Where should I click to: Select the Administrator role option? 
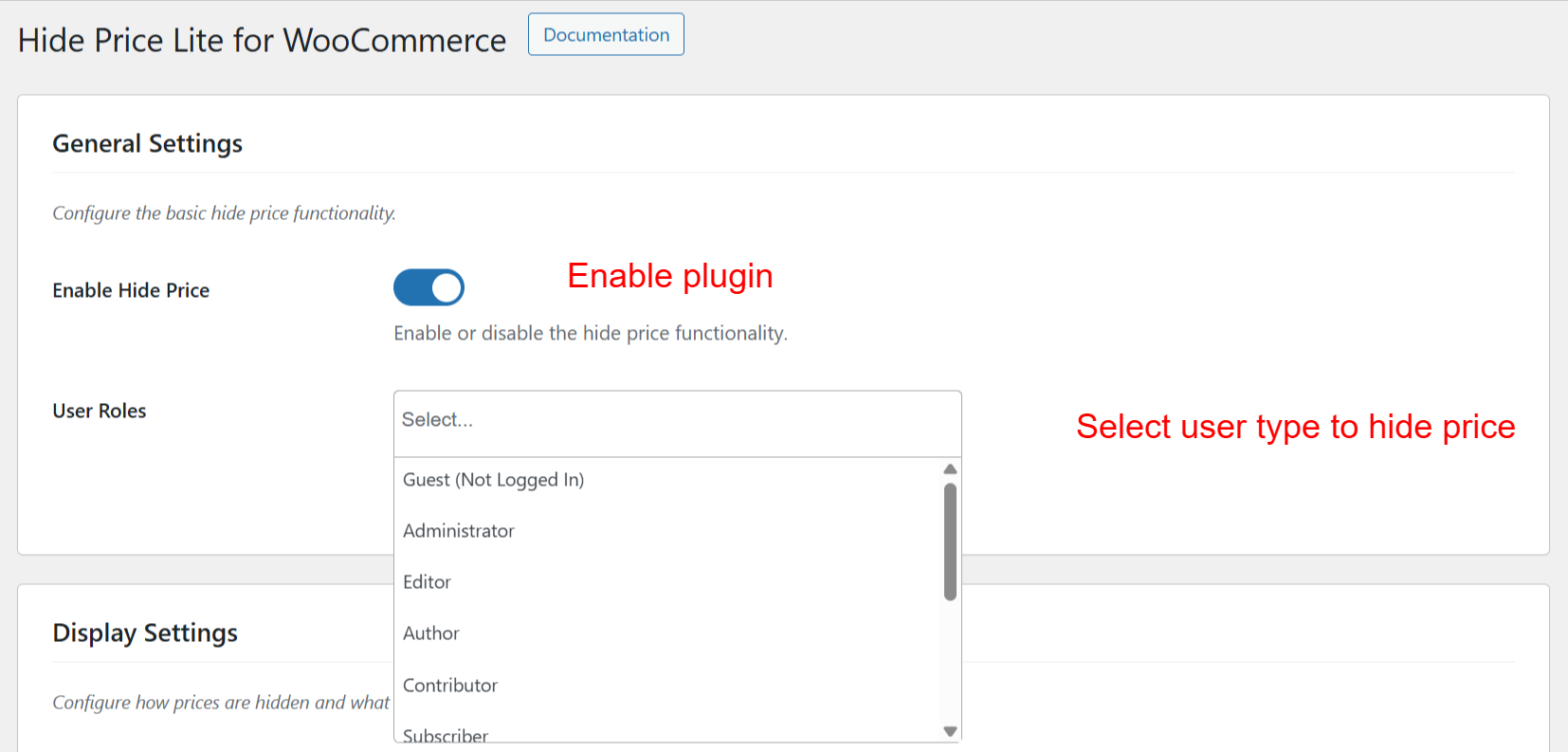click(666, 531)
